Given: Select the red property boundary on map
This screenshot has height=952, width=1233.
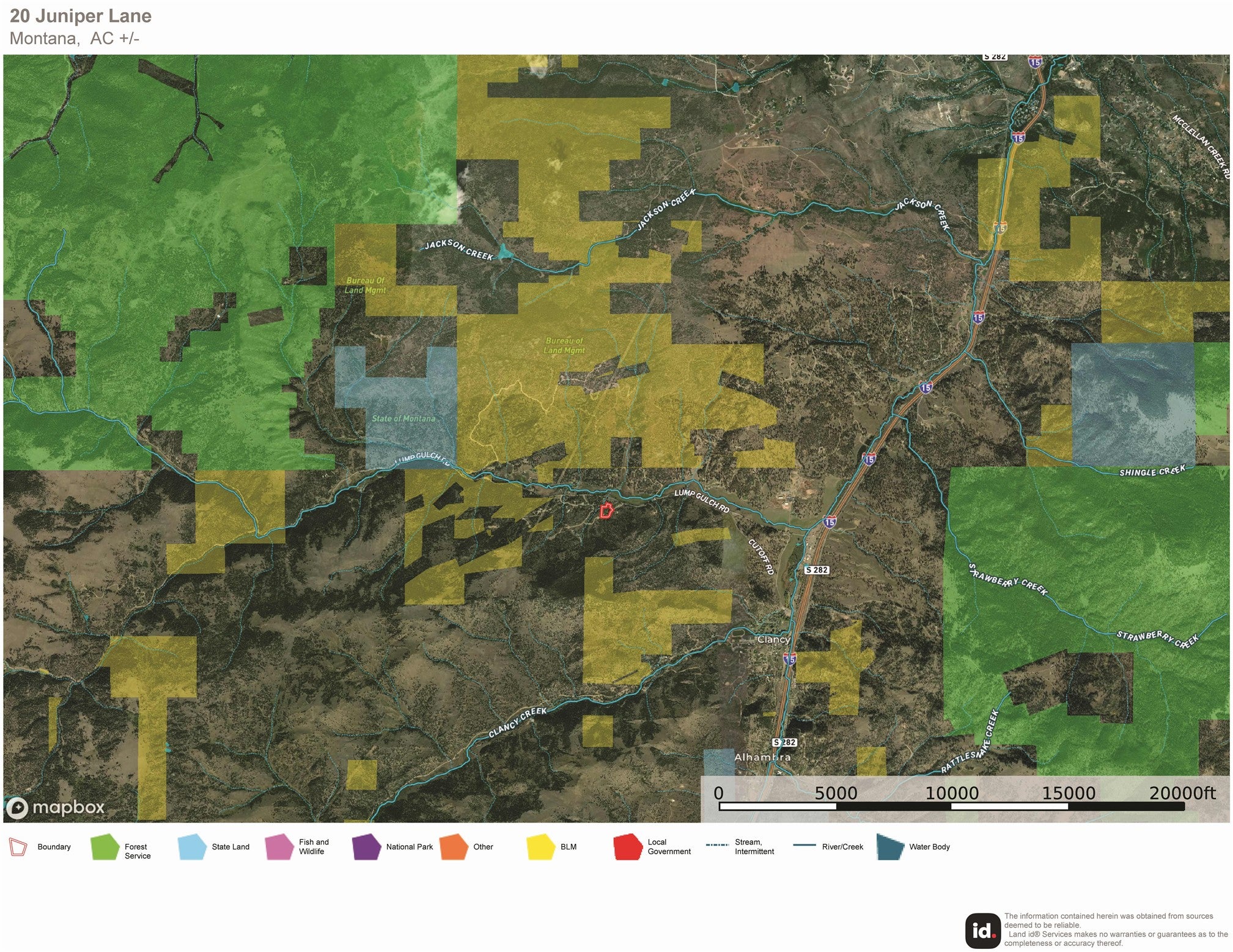Looking at the screenshot, I should point(606,510).
